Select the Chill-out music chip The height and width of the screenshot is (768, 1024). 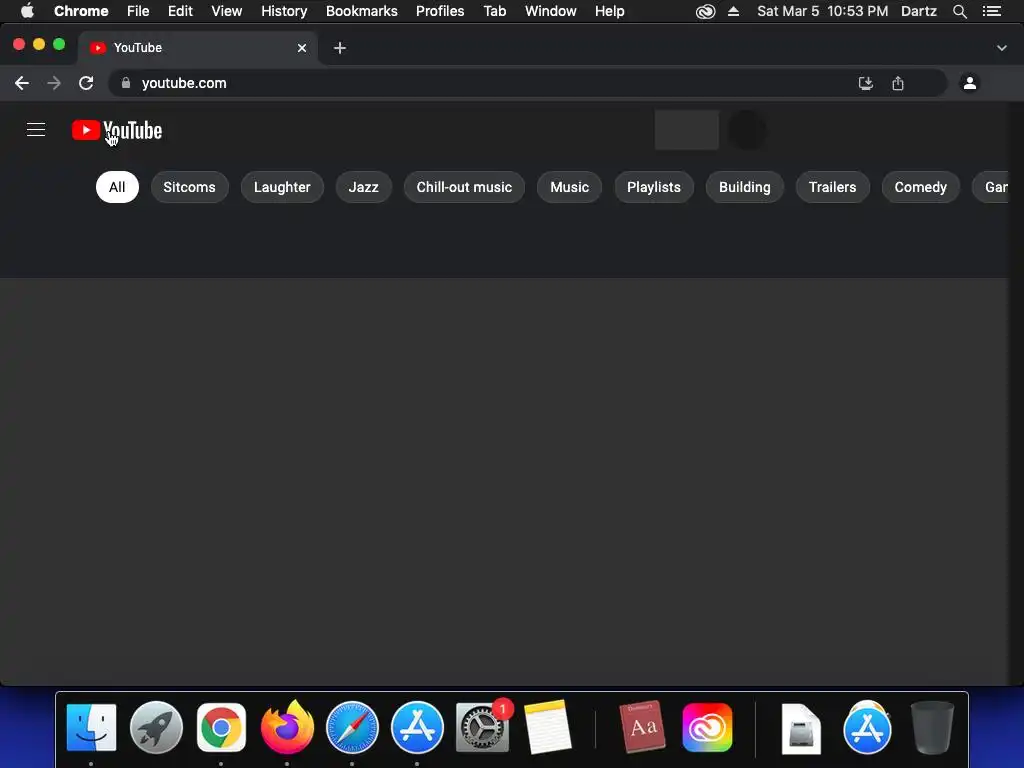[464, 187]
